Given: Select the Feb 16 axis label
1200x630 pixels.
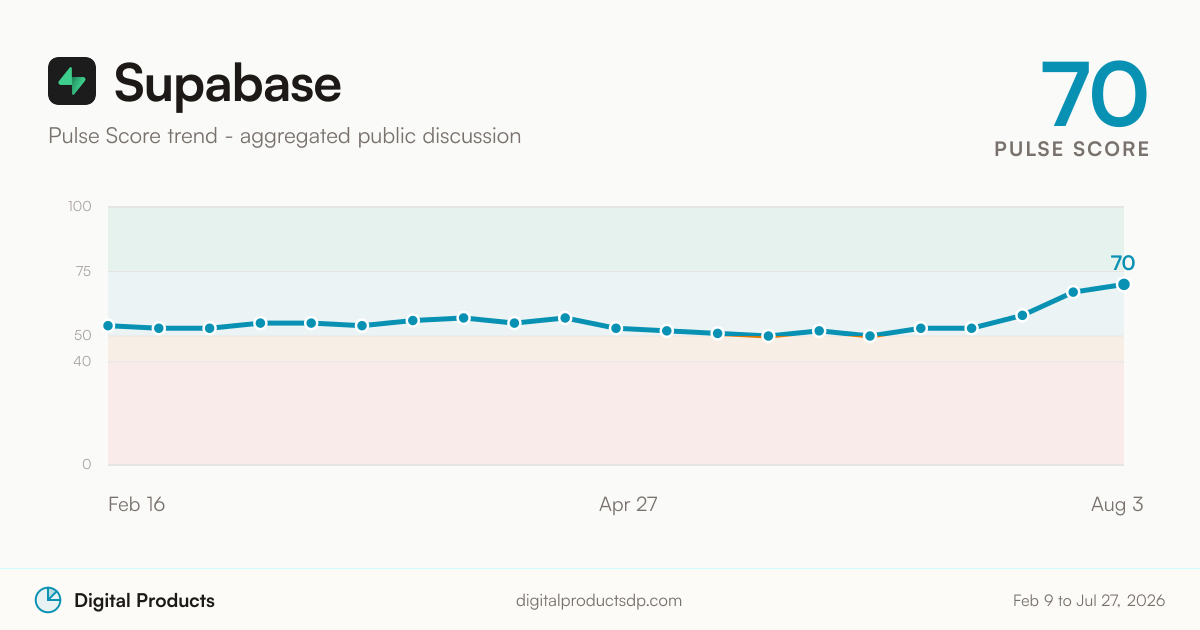Looking at the screenshot, I should (136, 504).
